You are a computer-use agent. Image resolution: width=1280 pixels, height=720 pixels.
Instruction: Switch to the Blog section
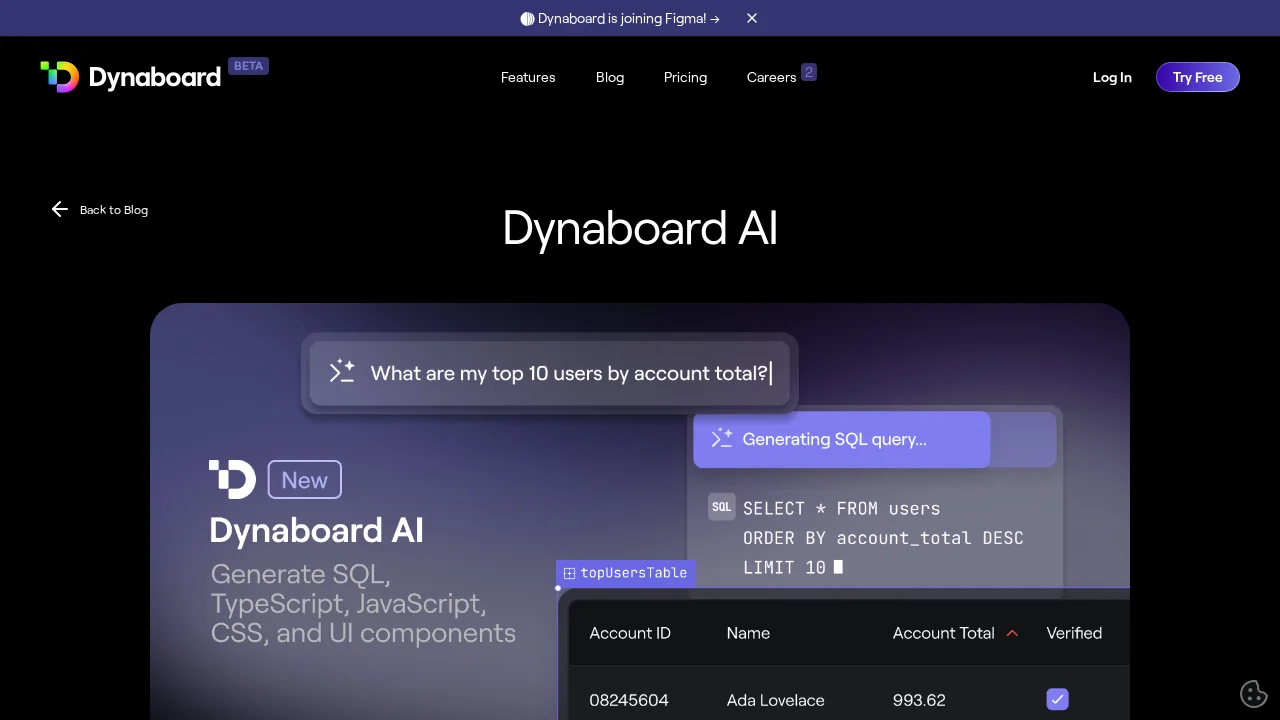click(x=610, y=77)
